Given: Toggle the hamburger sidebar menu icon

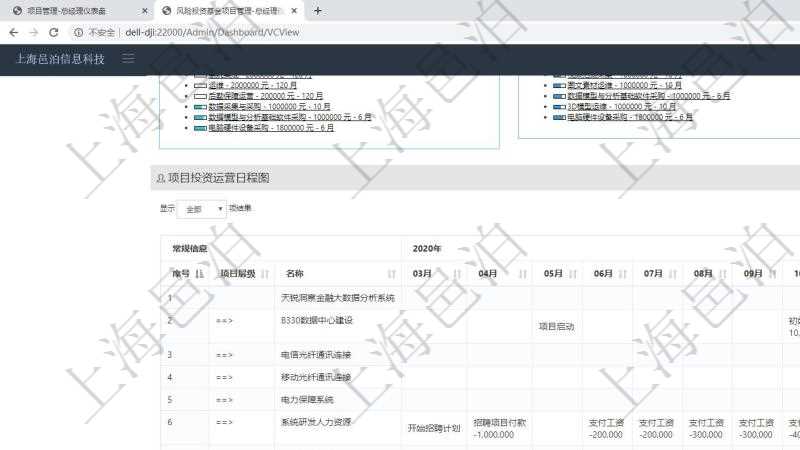Looking at the screenshot, I should [128, 58].
